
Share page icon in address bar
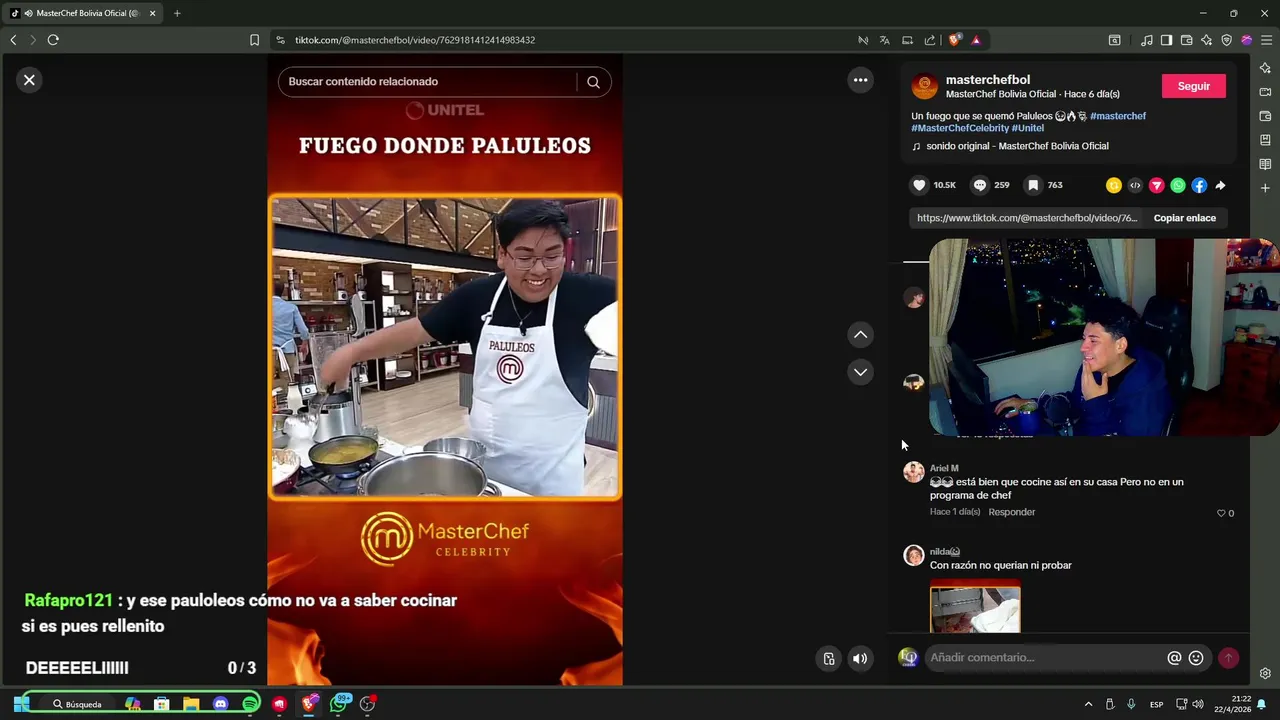(930, 40)
